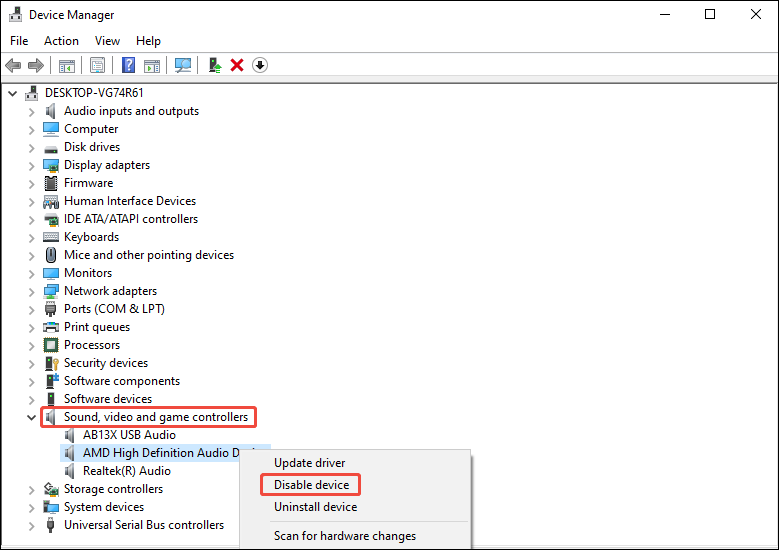Select the AB13X USB Audio device
Image resolution: width=779 pixels, height=550 pixels.
point(129,435)
